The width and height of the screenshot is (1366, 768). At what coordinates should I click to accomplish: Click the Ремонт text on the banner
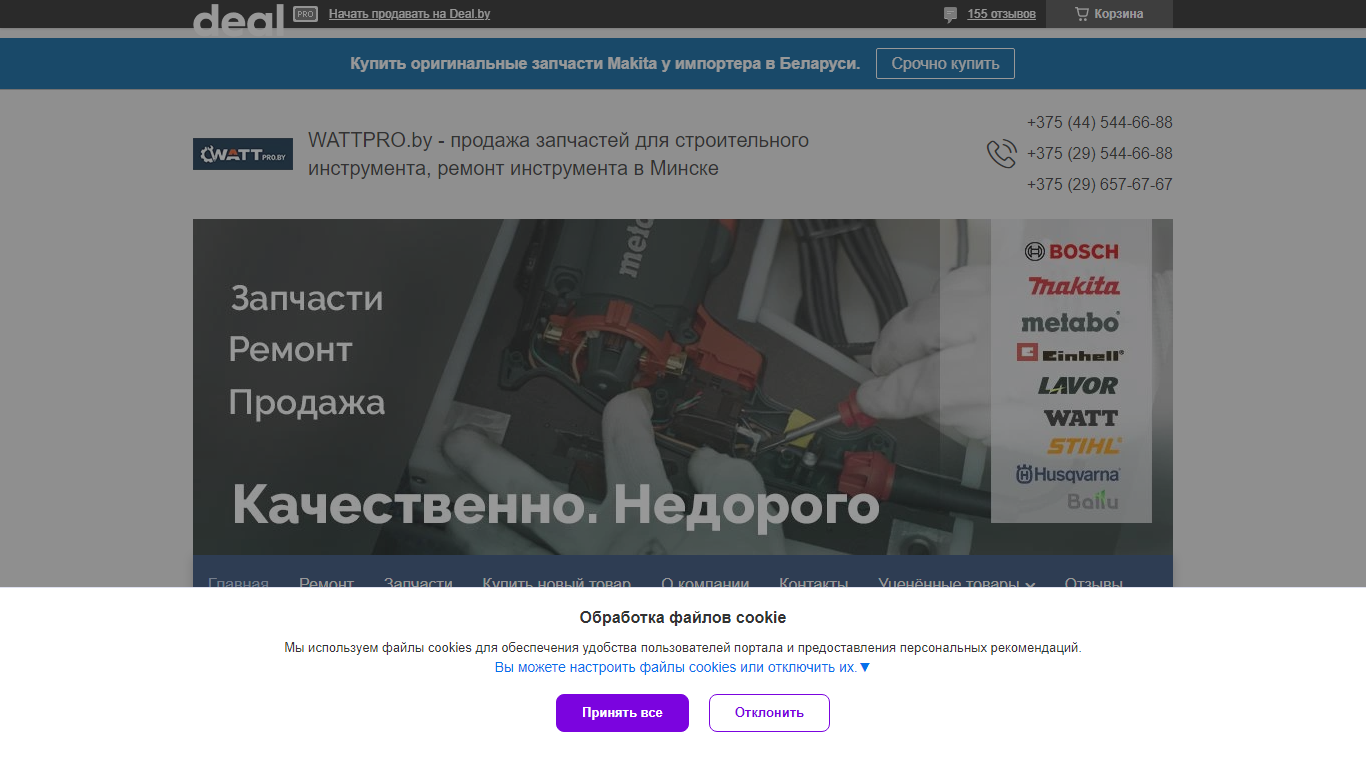[x=291, y=349]
